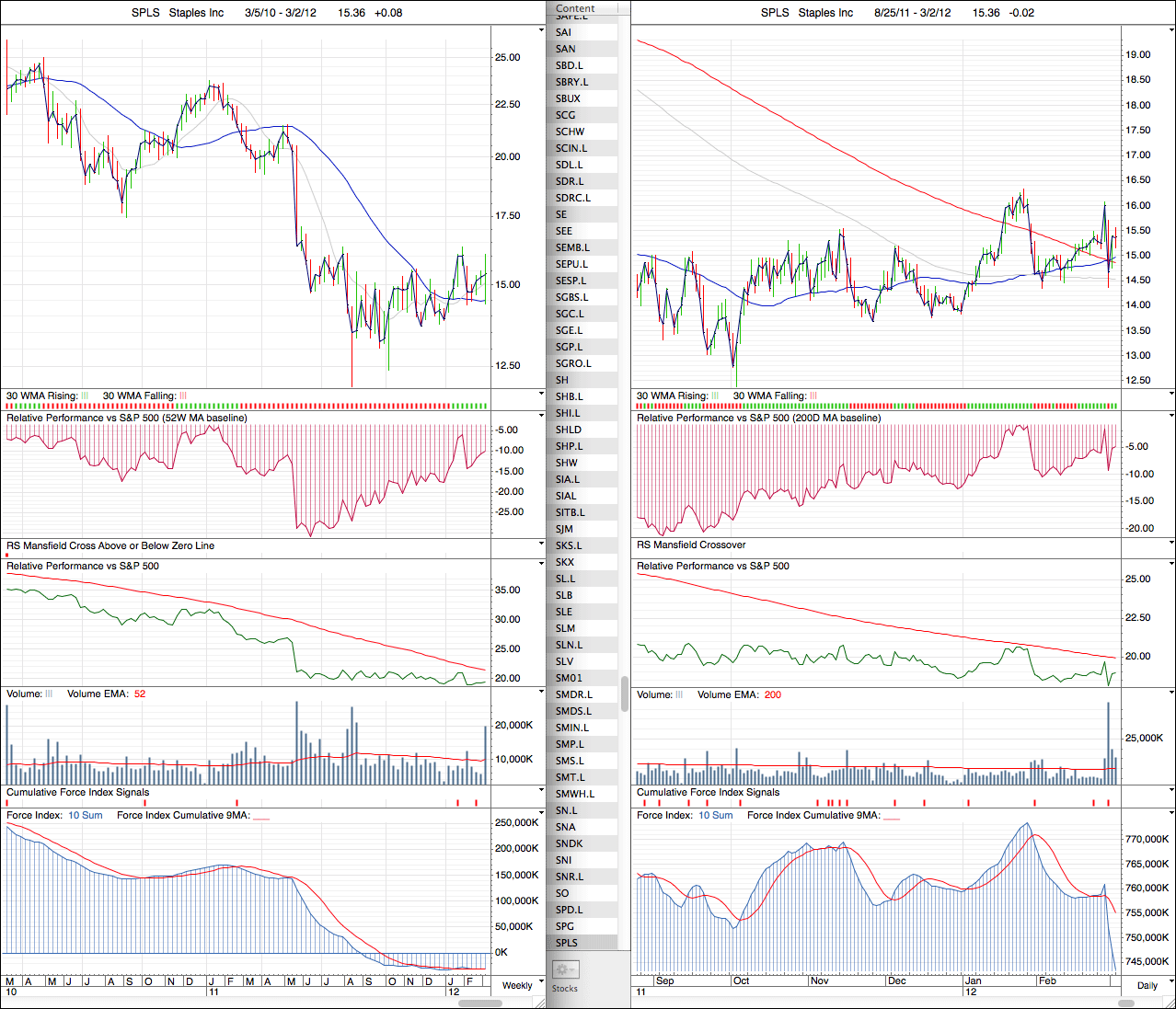Click the 10 Sum Force Index label on daily chart
The image size is (1176, 1009).
(x=715, y=816)
